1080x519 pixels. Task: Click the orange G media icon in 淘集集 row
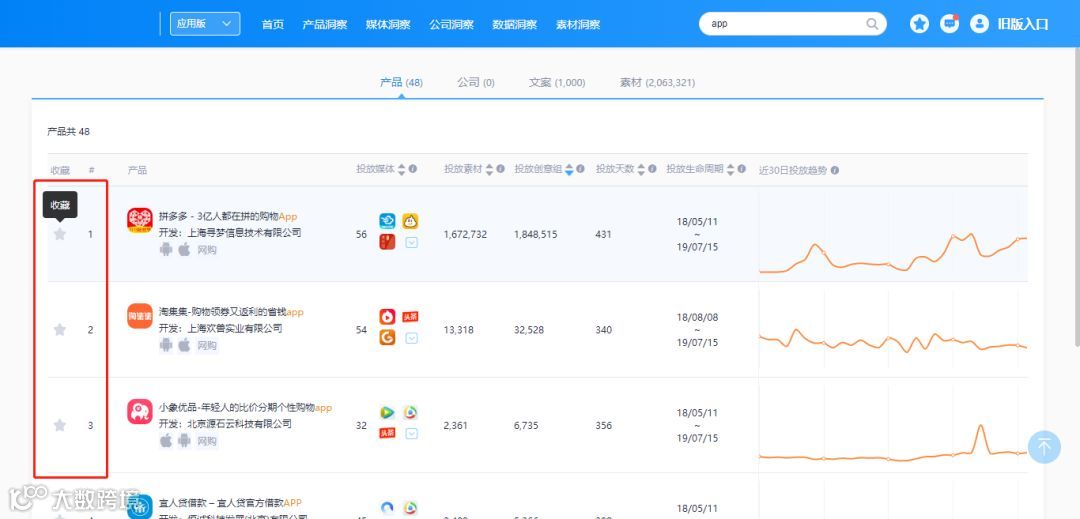tap(387, 338)
